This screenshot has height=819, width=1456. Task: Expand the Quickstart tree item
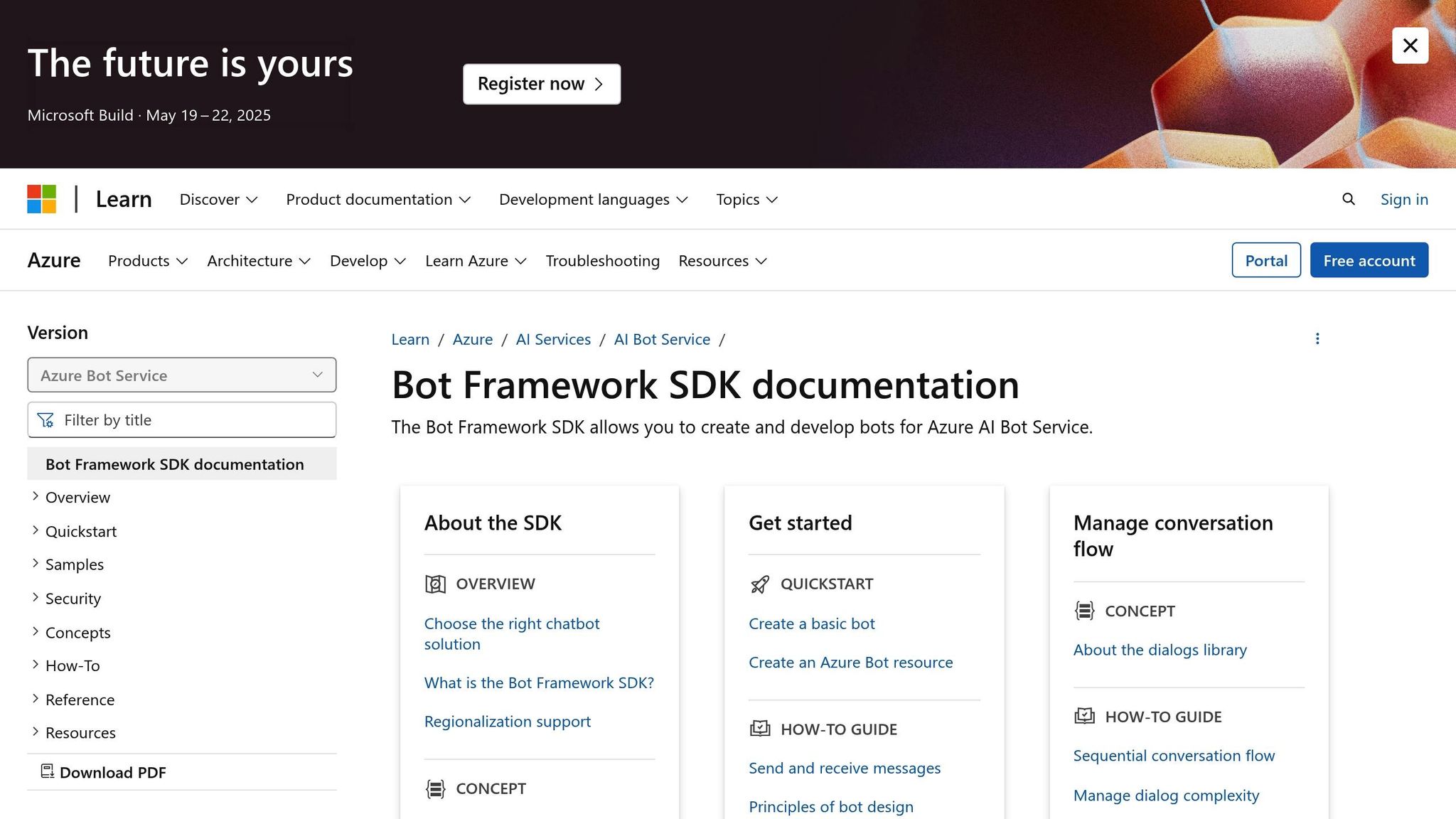(35, 530)
